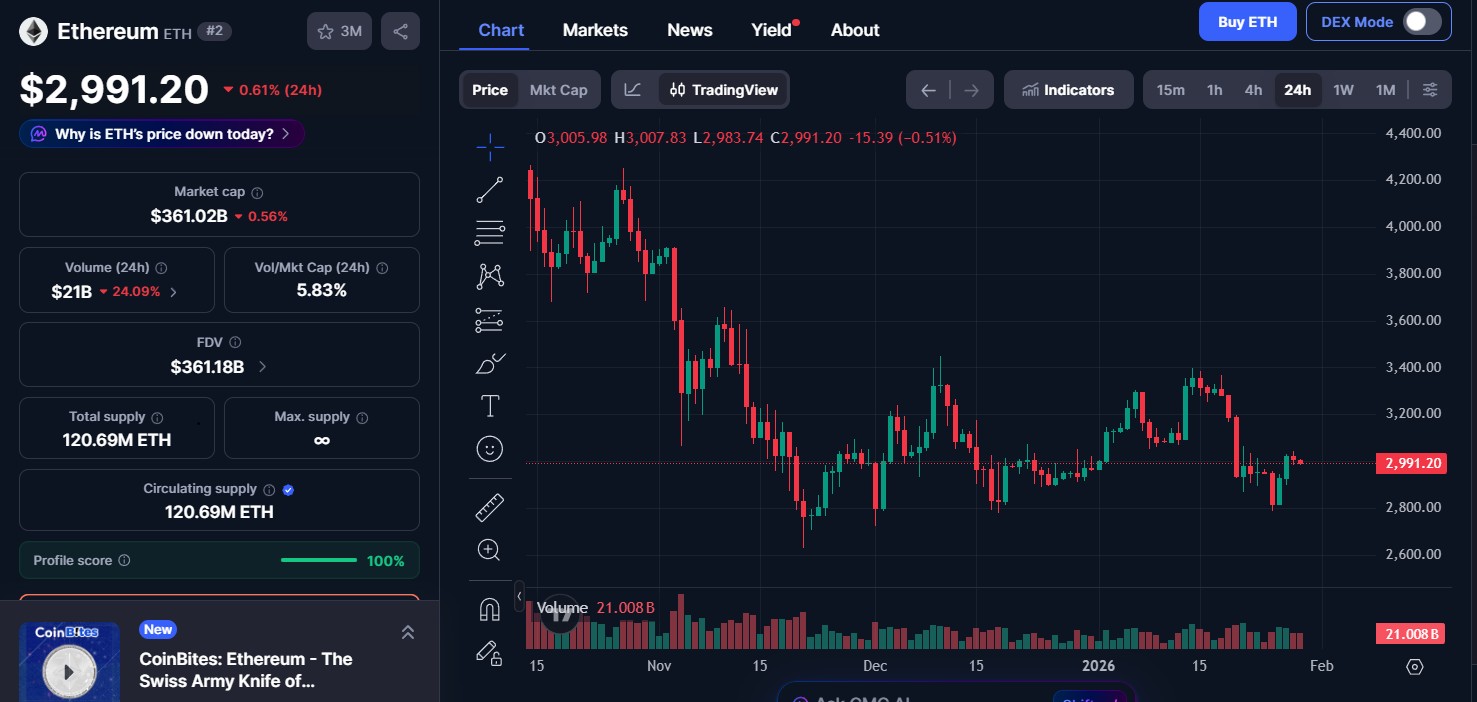The image size is (1477, 702).
Task: Open the Fibonacci retracement tool
Action: pyautogui.click(x=489, y=232)
